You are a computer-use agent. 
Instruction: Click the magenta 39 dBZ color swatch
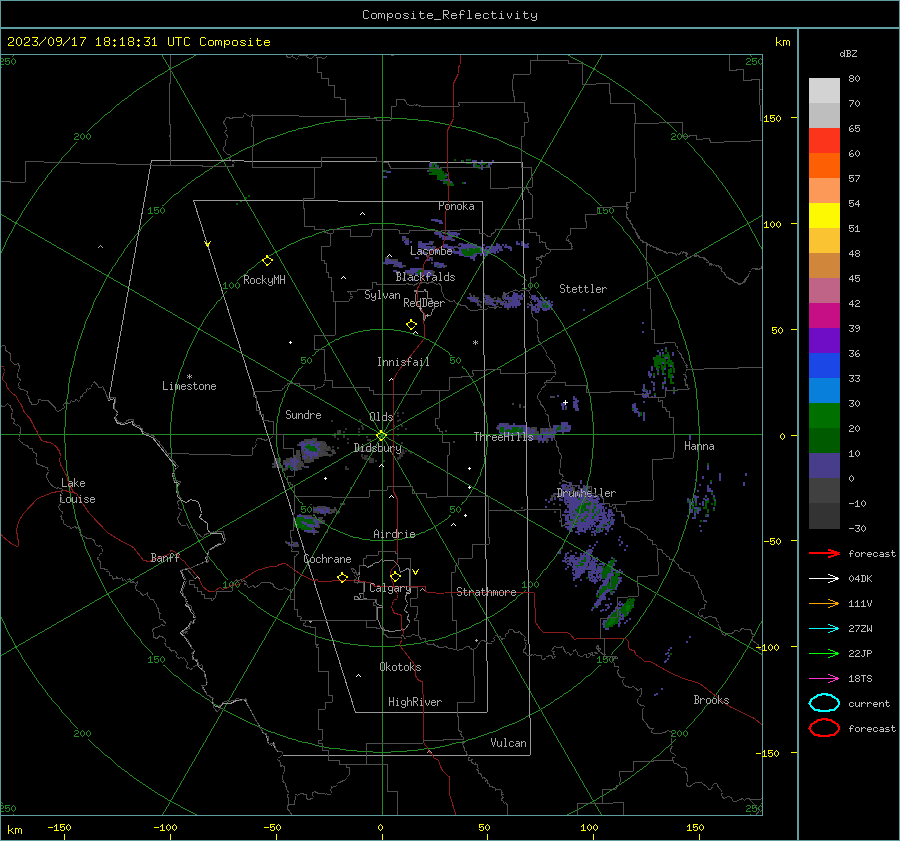824,316
